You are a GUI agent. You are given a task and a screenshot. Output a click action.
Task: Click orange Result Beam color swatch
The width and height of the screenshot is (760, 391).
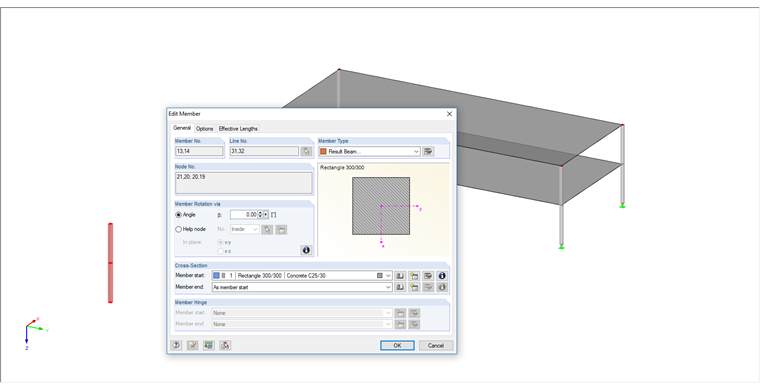pyautogui.click(x=323, y=152)
